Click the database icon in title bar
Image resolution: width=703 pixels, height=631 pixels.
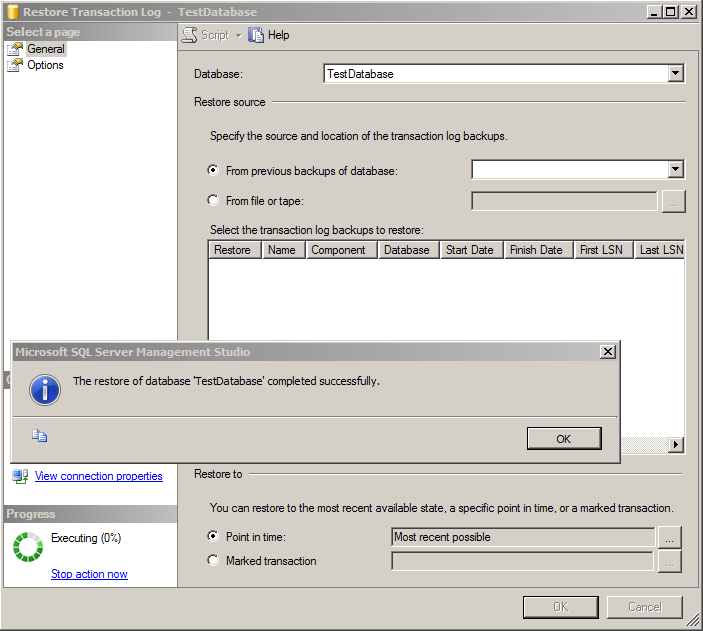(x=13, y=12)
